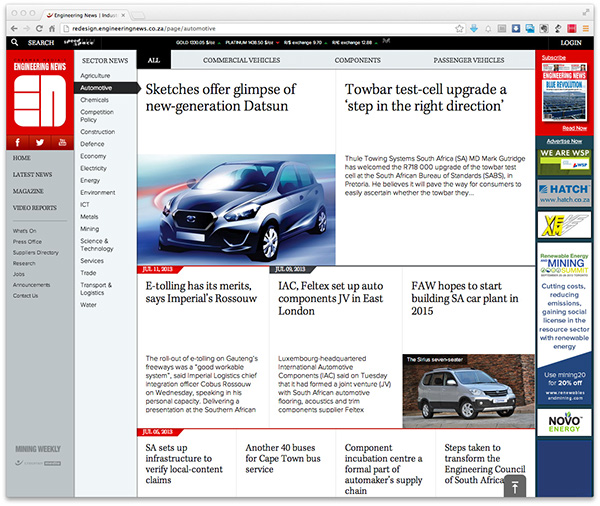Select Trade sector

pos(88,273)
